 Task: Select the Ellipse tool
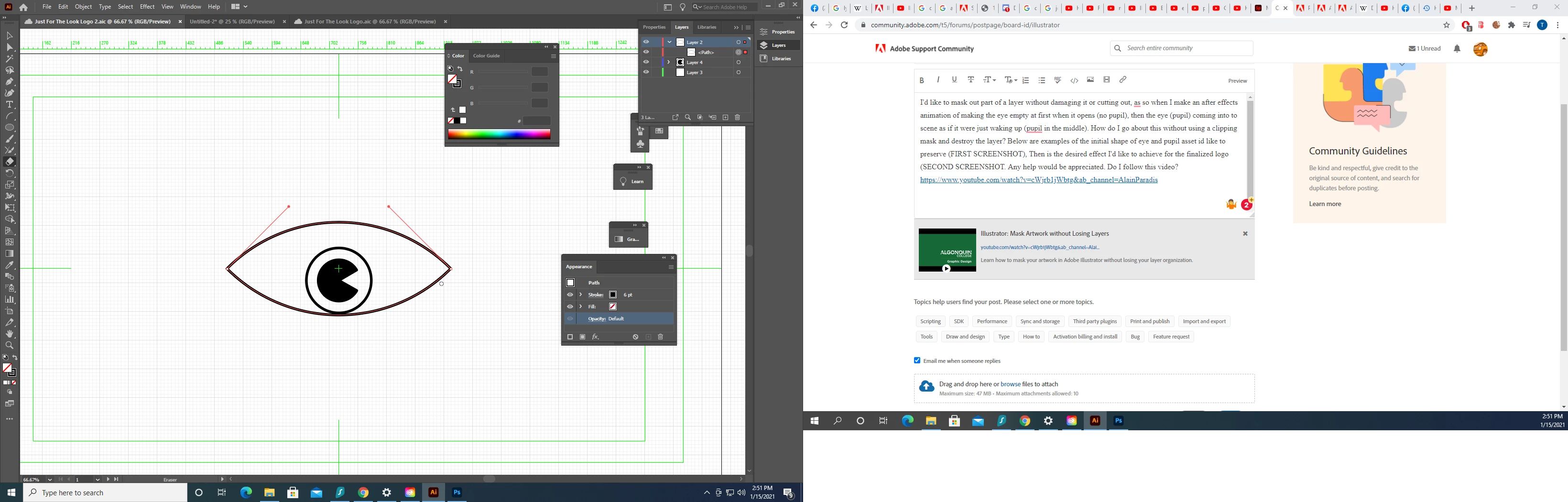point(9,128)
